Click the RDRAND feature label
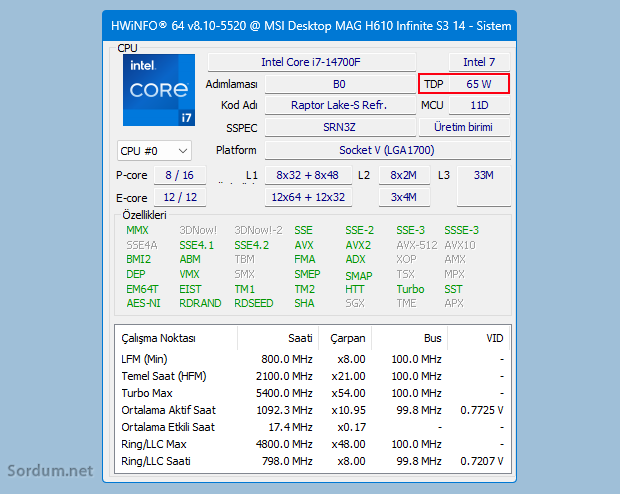 pyautogui.click(x=200, y=303)
